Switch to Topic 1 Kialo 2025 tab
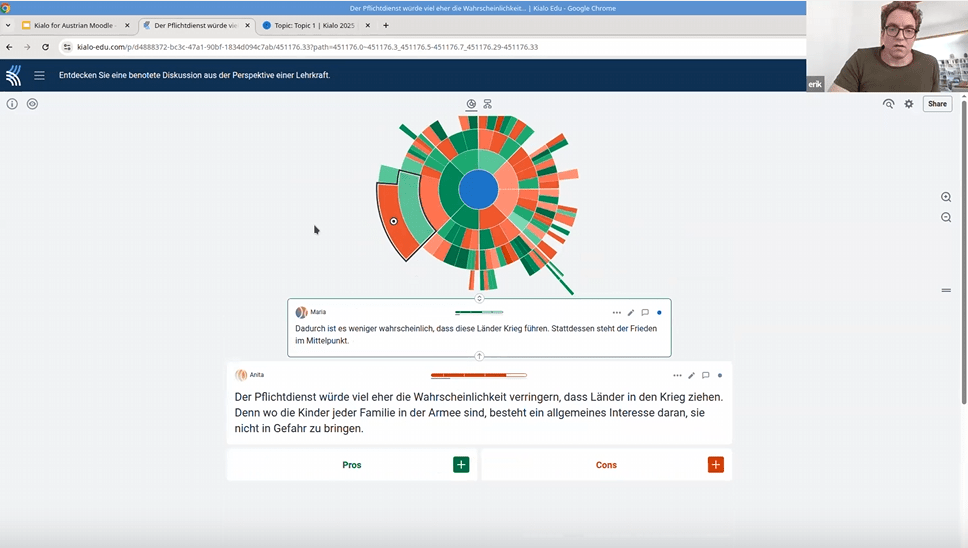The image size is (968, 548). click(x=313, y=25)
